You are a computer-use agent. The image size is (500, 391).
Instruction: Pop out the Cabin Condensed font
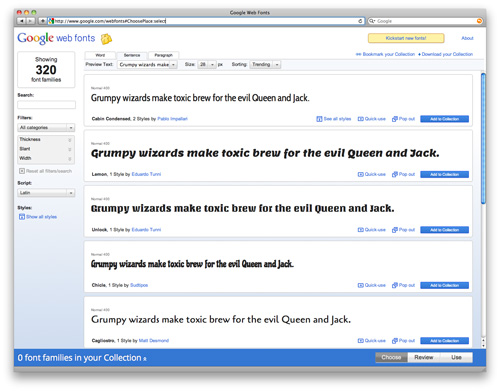(x=403, y=119)
